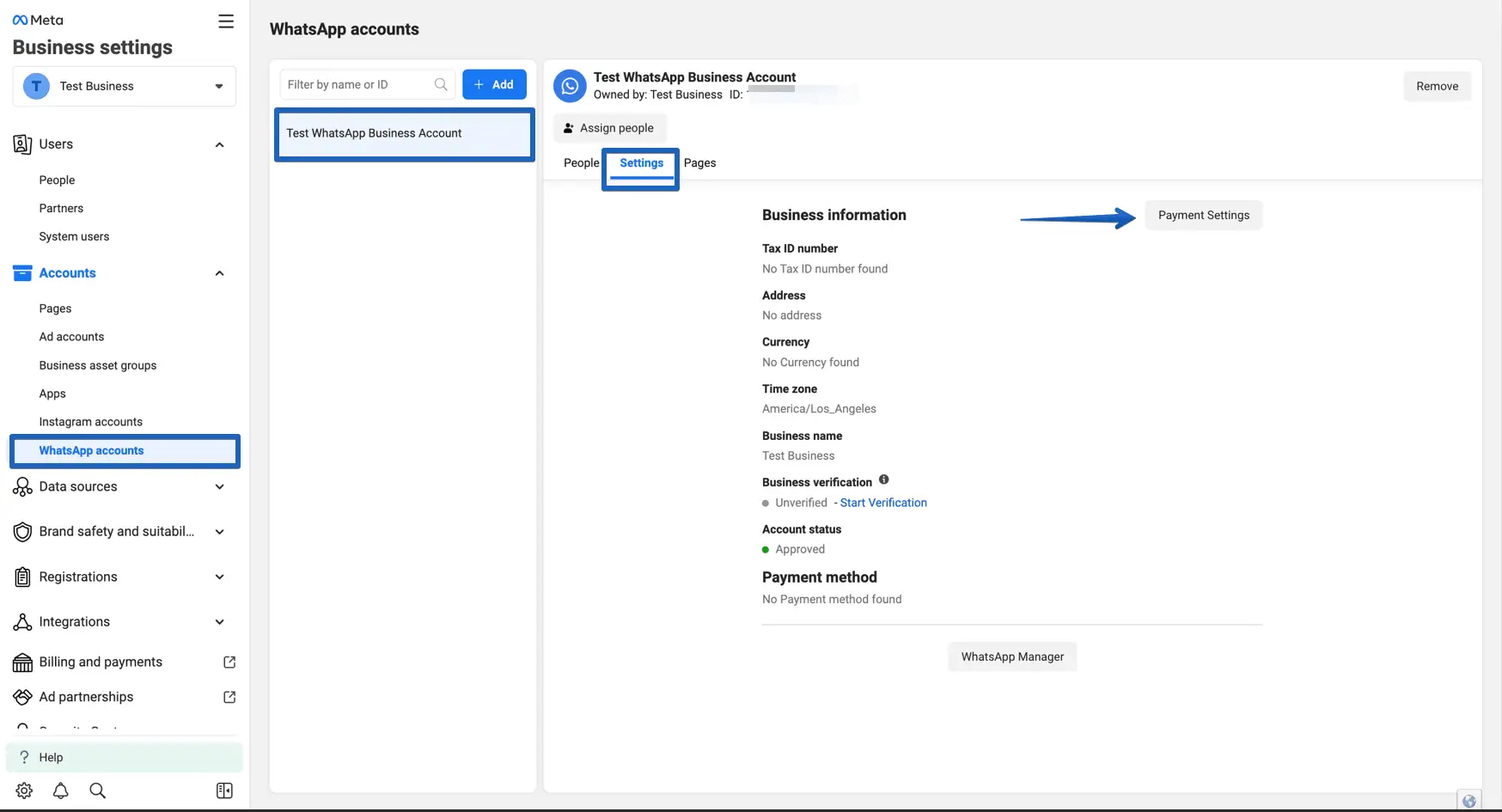The image size is (1502, 812).
Task: Expand the Data sources section
Action: tap(219, 486)
